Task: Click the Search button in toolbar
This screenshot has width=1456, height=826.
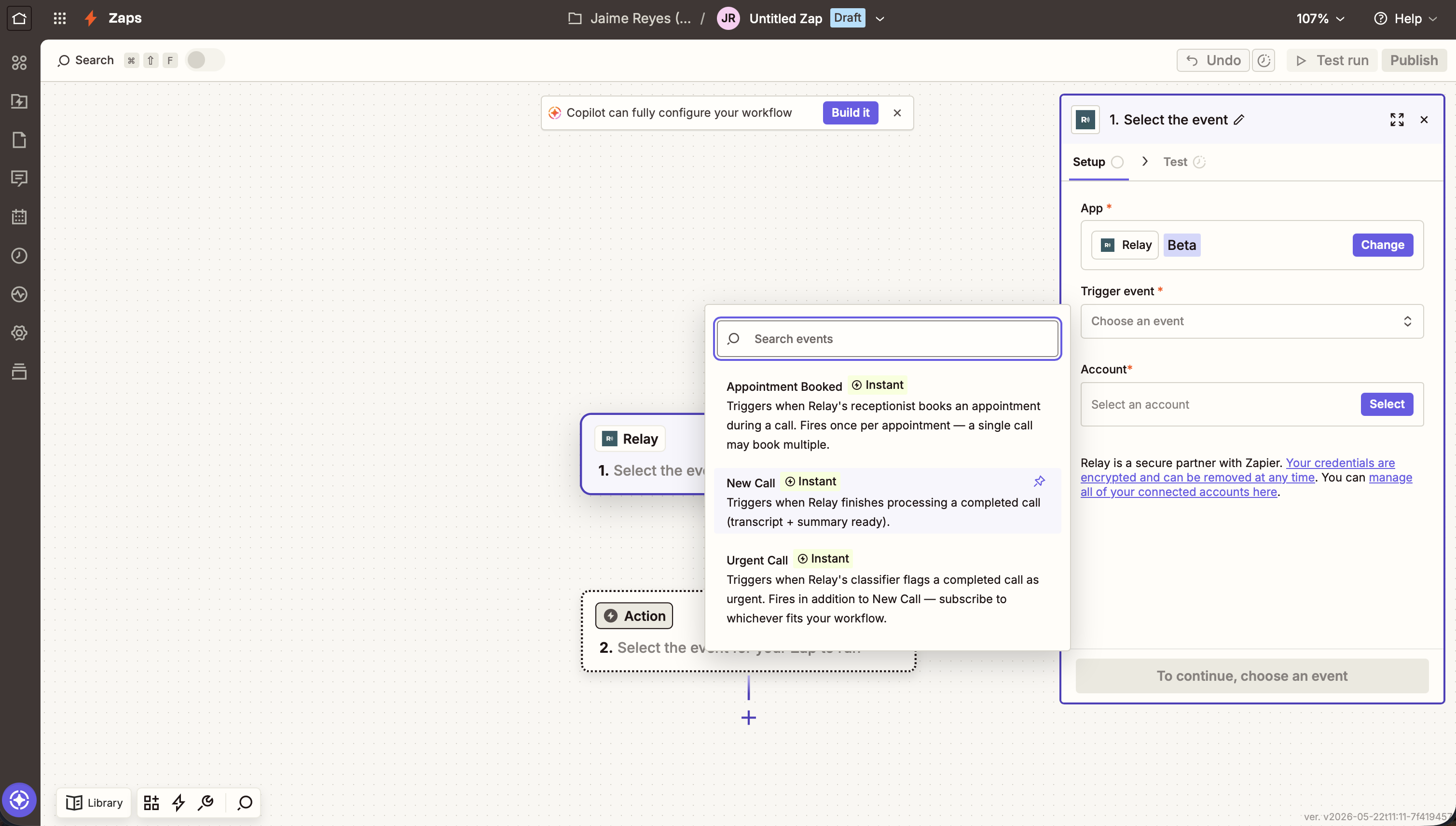Action: pos(86,60)
